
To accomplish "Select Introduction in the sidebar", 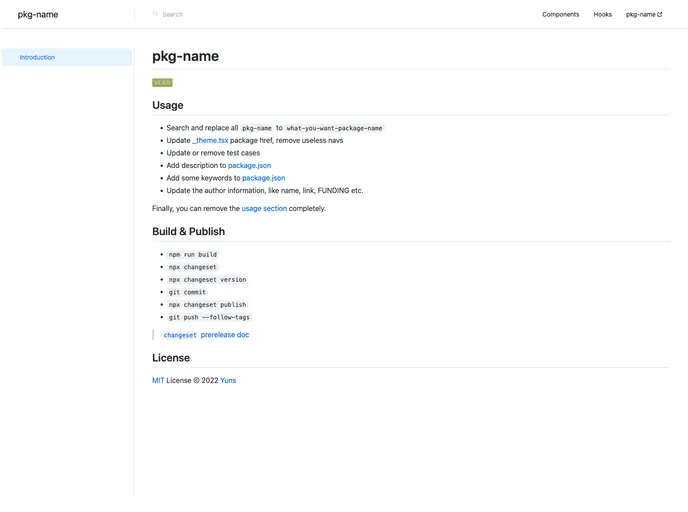I will click(67, 57).
